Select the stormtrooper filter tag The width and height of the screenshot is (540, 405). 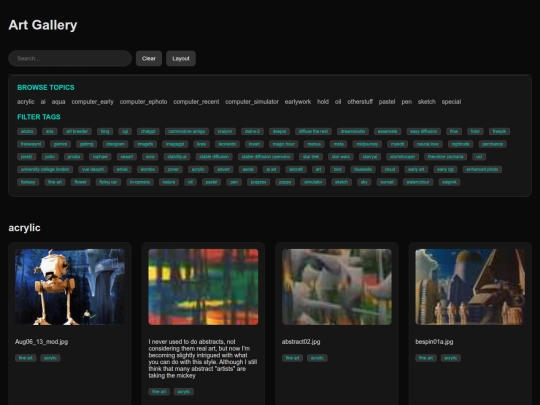tap(402, 157)
